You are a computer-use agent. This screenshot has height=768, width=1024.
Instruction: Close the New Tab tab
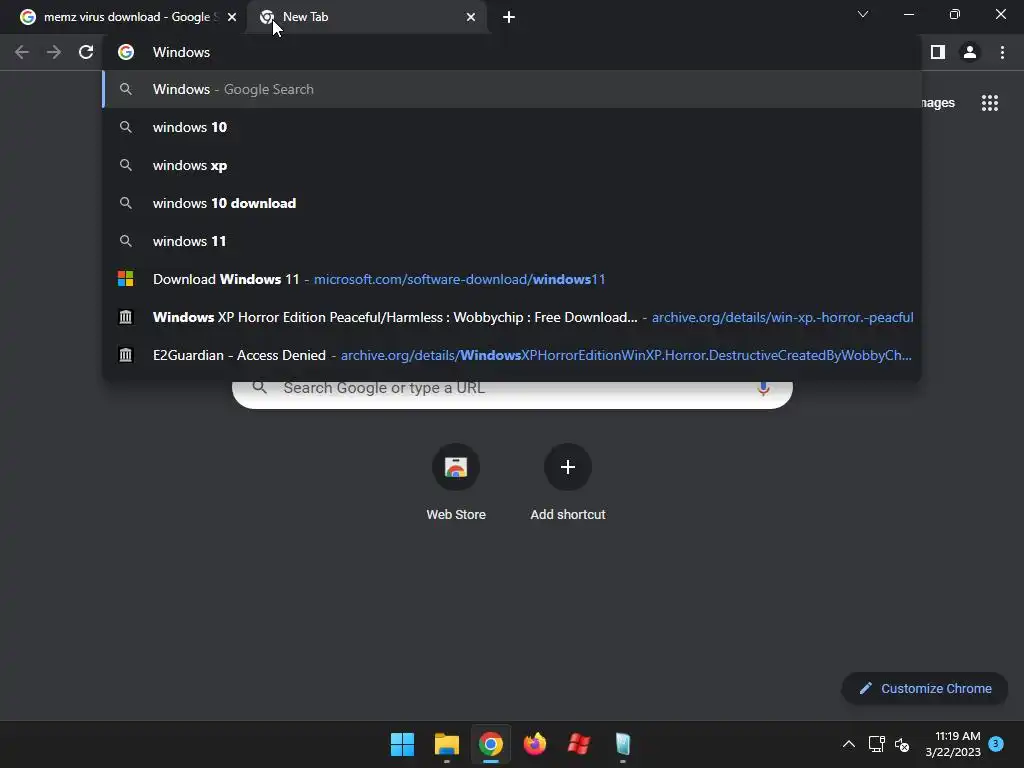471,17
